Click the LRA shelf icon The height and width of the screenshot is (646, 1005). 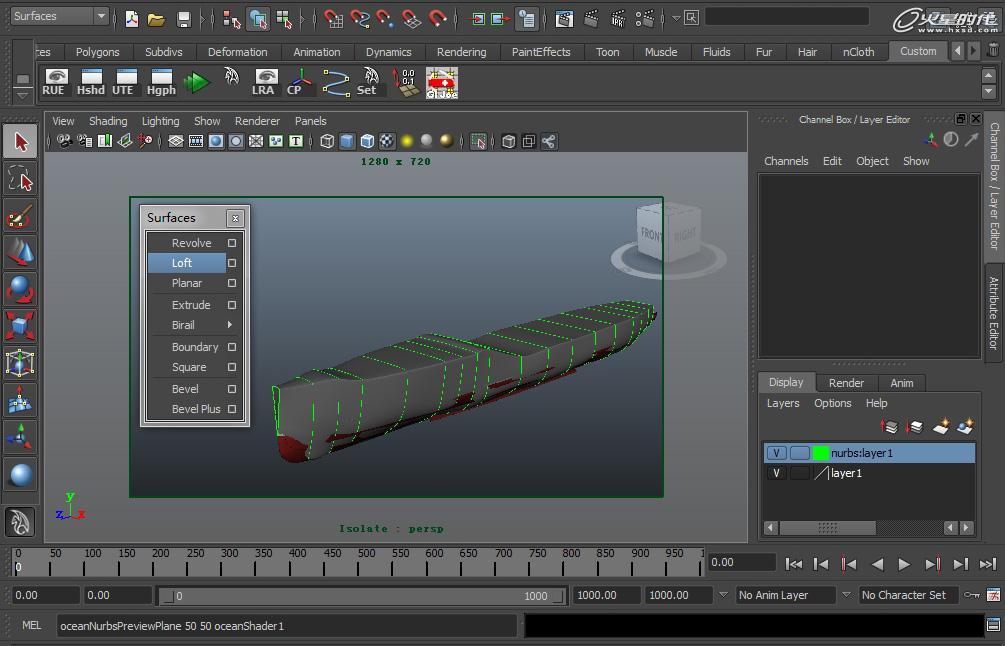coord(263,82)
